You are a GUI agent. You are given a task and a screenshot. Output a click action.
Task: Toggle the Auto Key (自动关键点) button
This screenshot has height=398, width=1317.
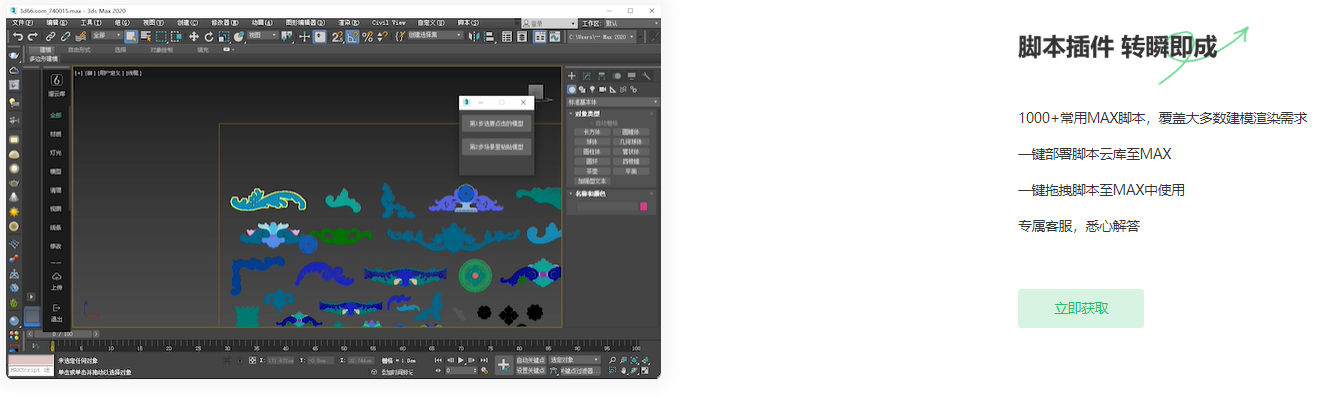(531, 359)
